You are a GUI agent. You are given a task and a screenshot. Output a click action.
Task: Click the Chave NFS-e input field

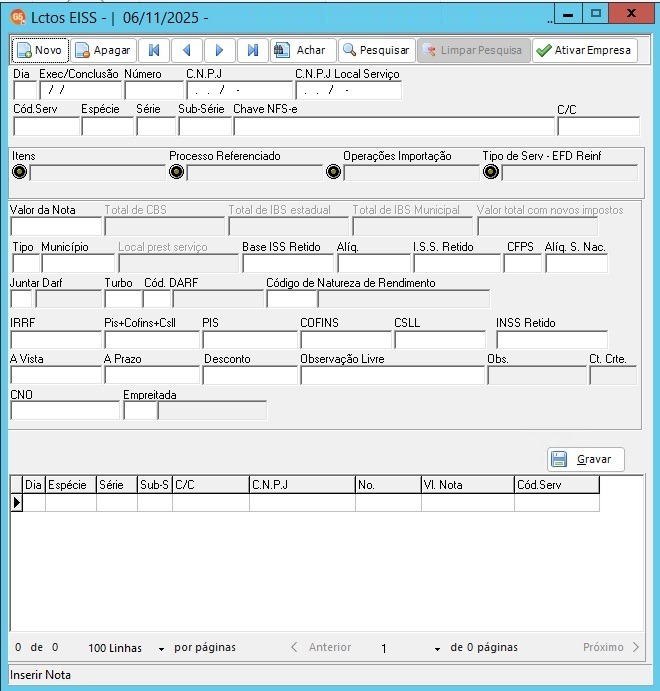(394, 126)
